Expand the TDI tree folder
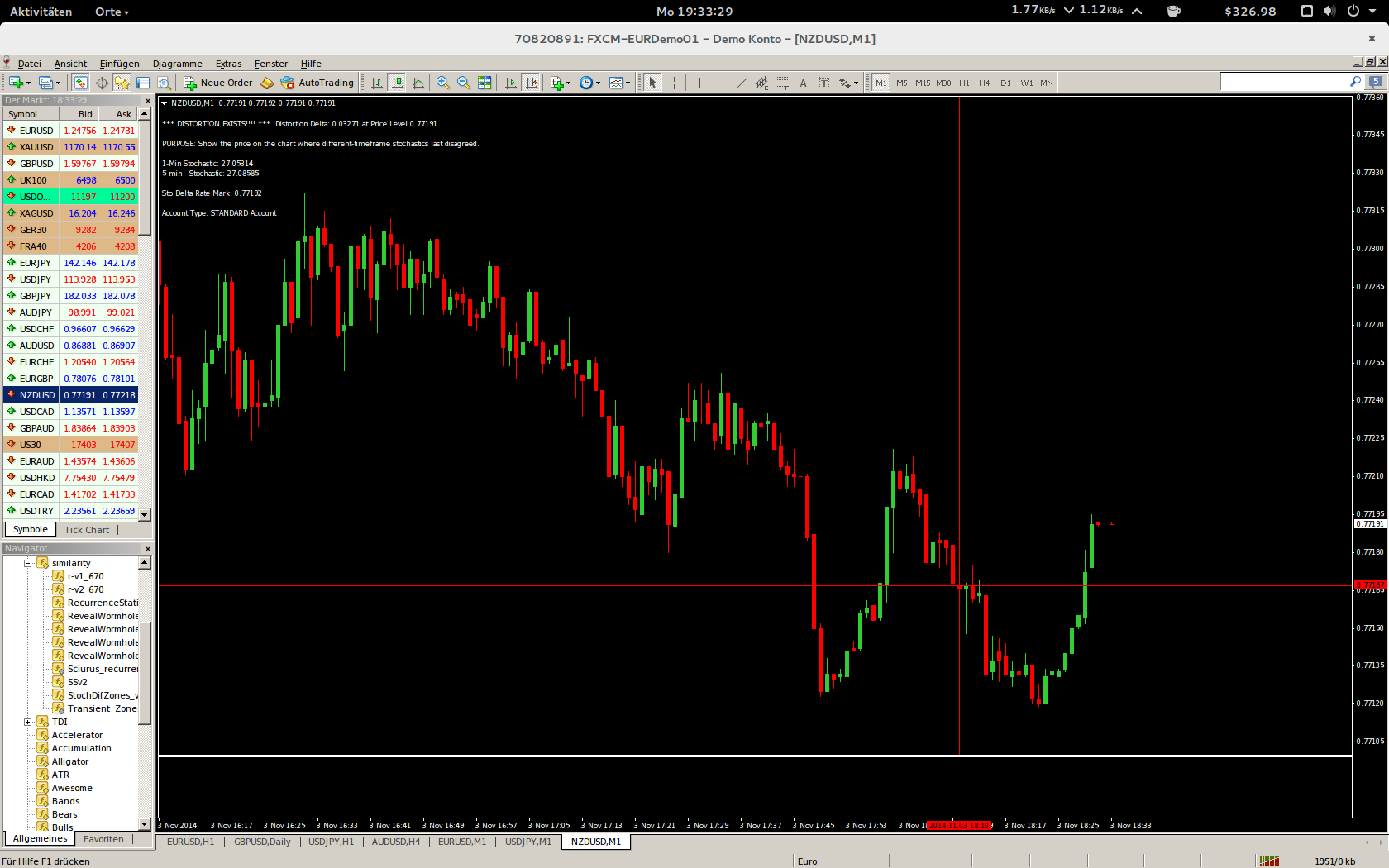 tap(27, 722)
